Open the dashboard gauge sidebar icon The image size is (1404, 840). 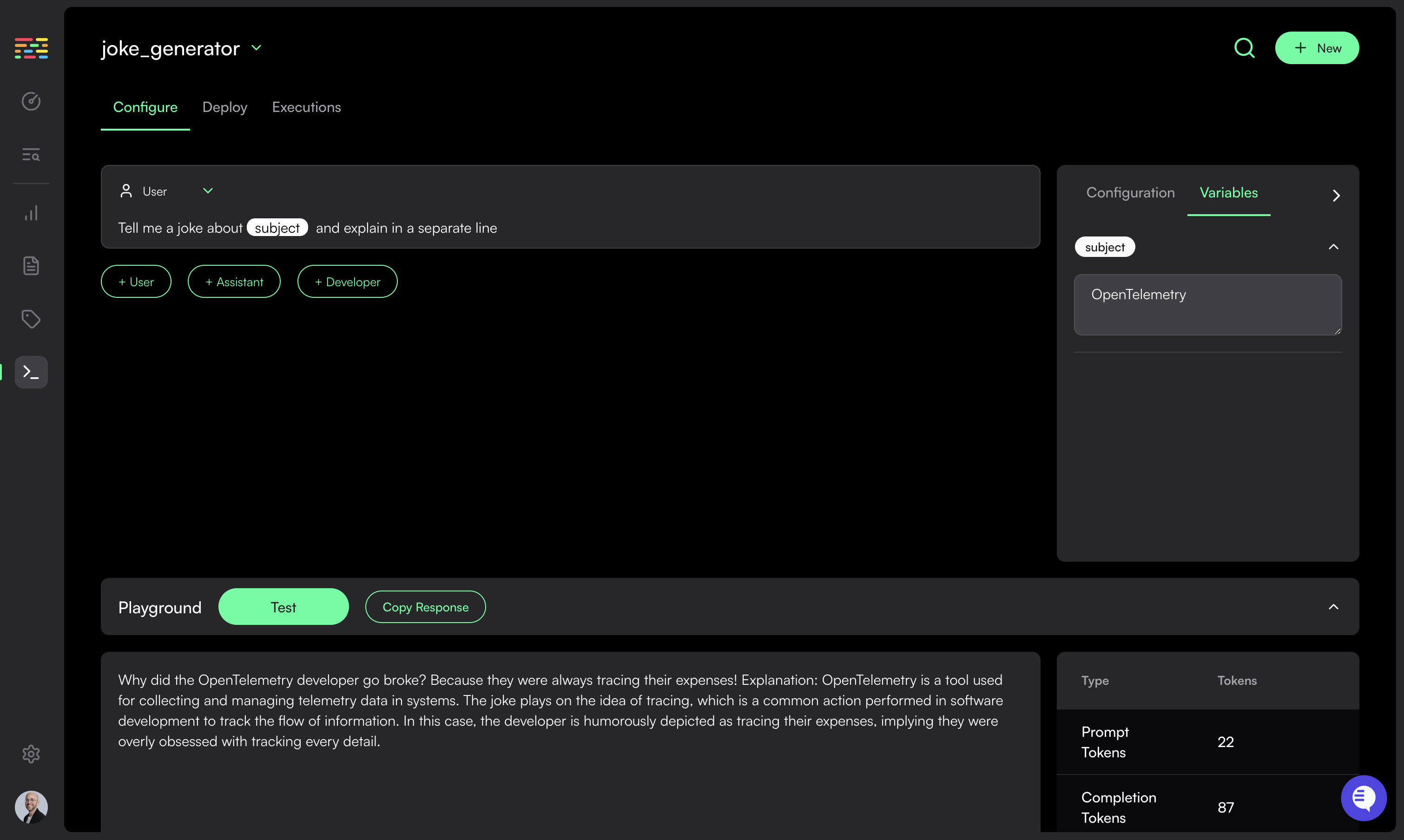[31, 101]
